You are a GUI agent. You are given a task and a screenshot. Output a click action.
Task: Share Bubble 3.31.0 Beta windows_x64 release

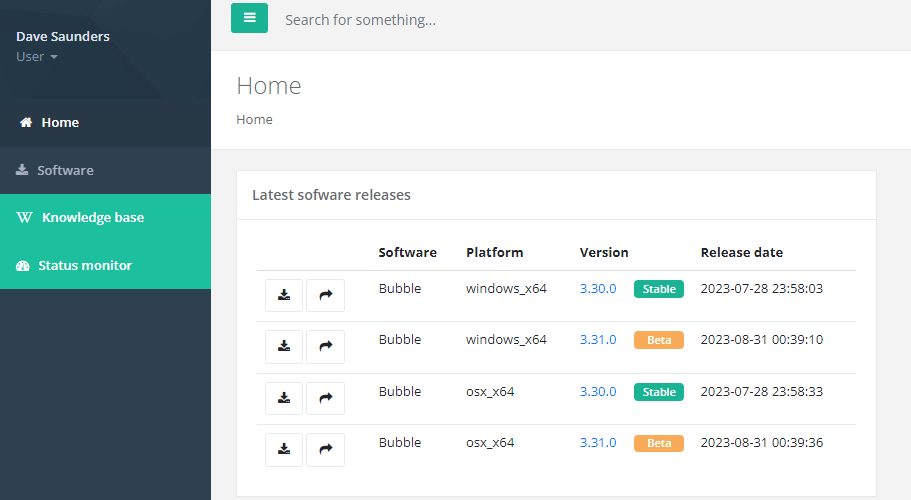(x=325, y=346)
